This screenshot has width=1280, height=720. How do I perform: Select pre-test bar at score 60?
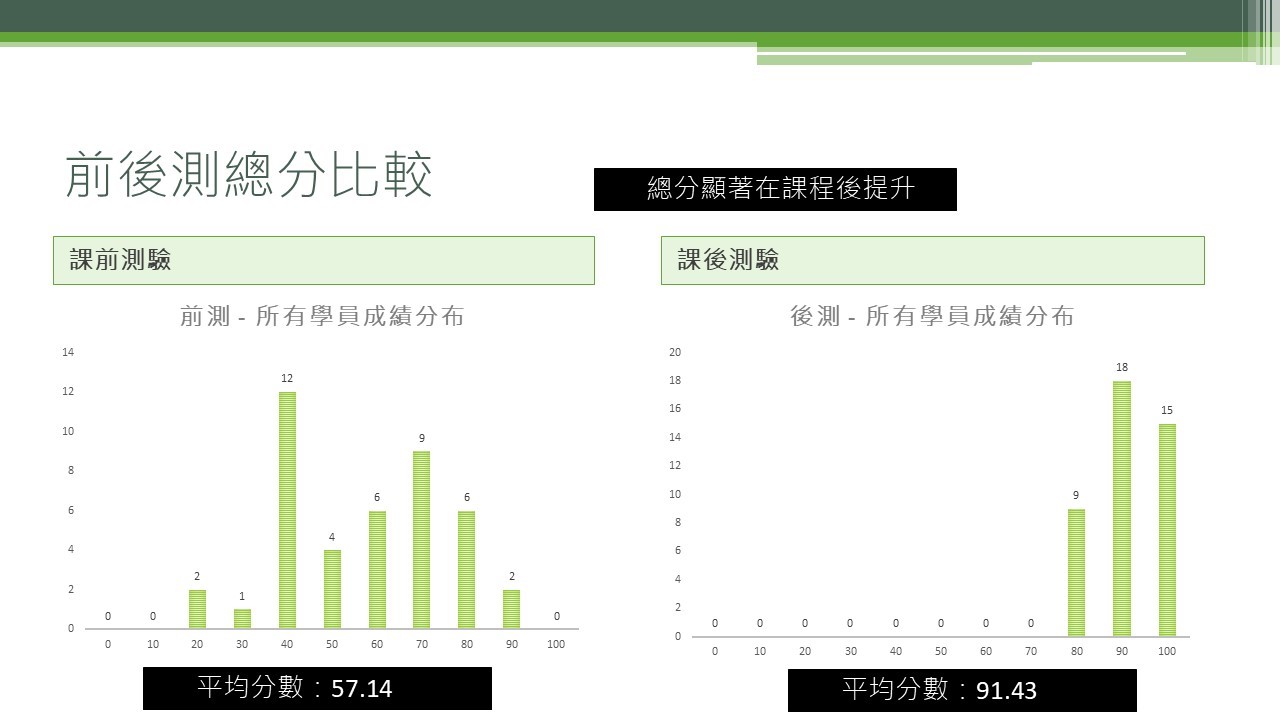click(x=377, y=570)
